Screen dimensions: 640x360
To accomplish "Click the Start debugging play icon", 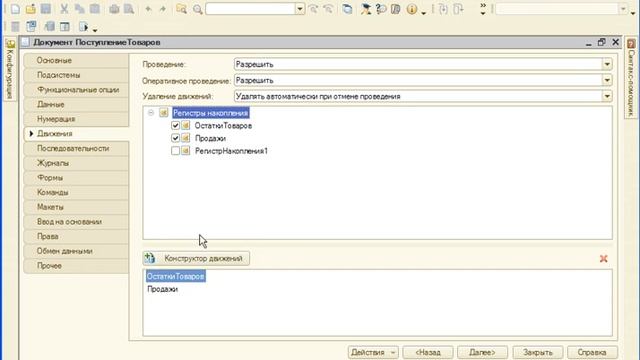I will tap(84, 27).
